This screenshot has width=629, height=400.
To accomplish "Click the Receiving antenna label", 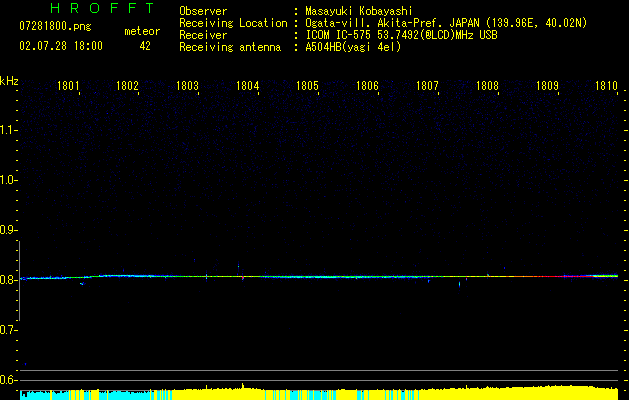I will point(230,47).
